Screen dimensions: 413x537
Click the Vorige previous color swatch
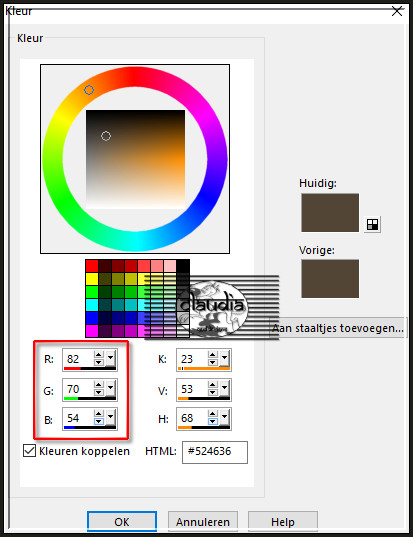coord(330,278)
